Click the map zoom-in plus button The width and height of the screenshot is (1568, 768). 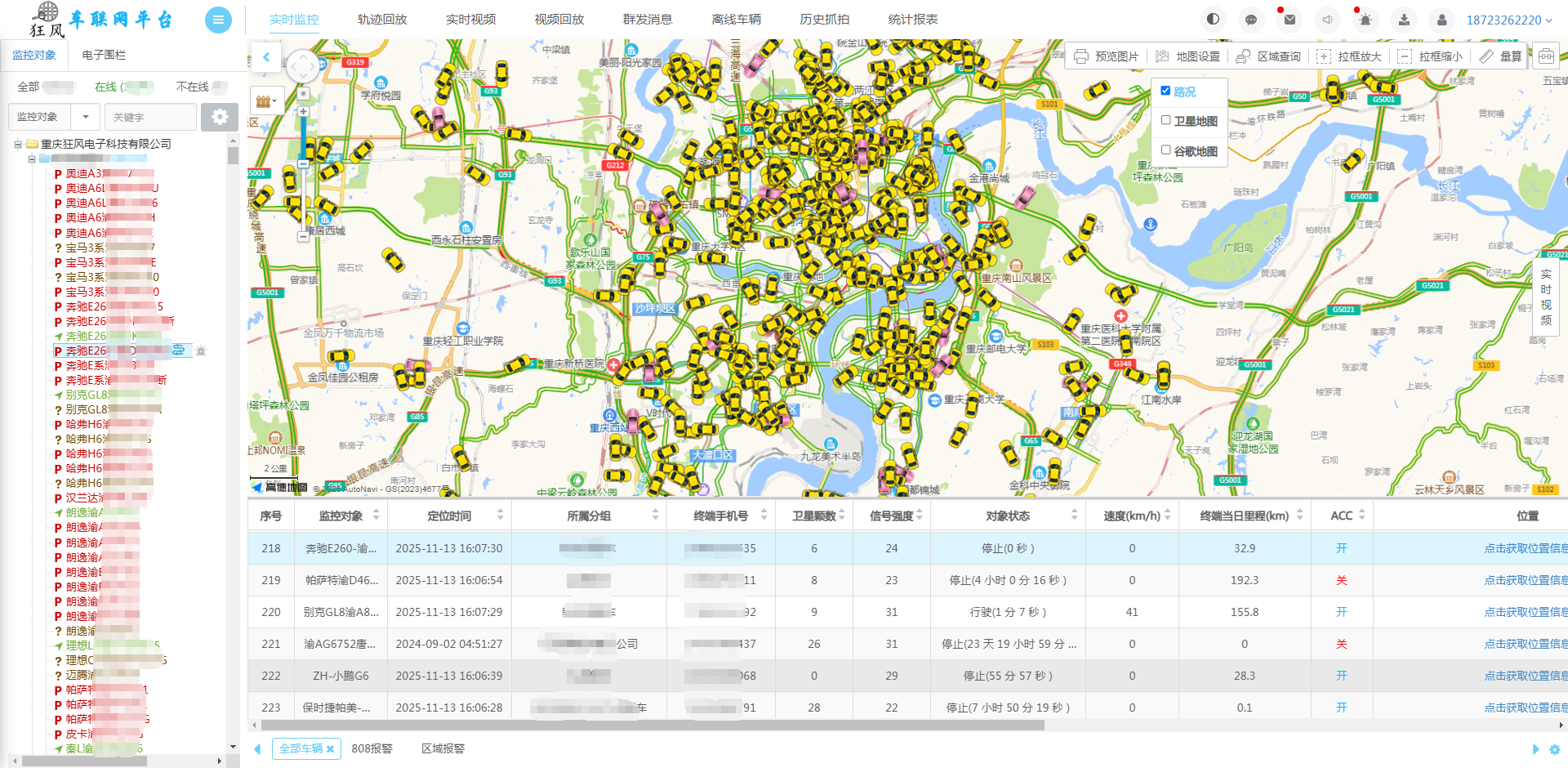tap(303, 111)
